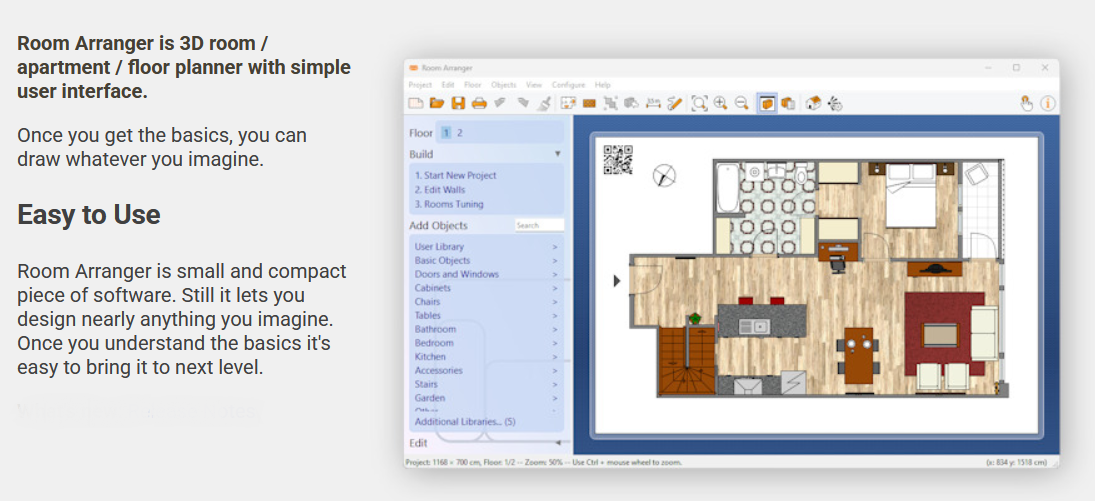Viewport: 1095px width, 501px height.
Task: Open the Objects menu
Action: (x=504, y=85)
